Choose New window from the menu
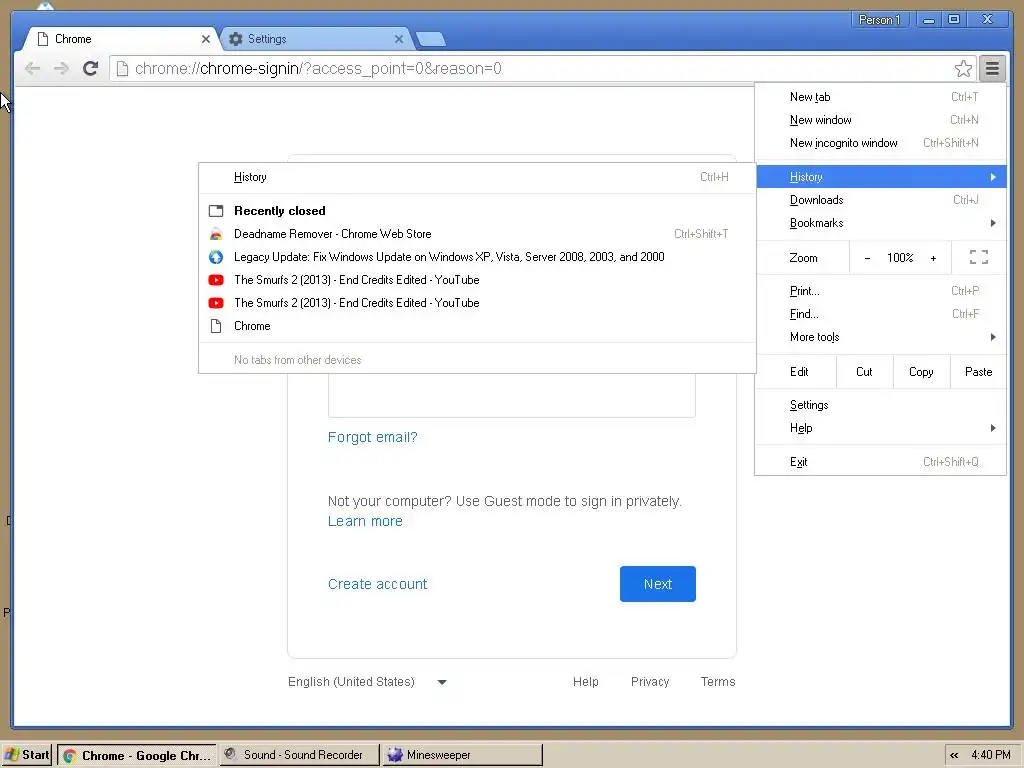The height and width of the screenshot is (768, 1024). 880,120
